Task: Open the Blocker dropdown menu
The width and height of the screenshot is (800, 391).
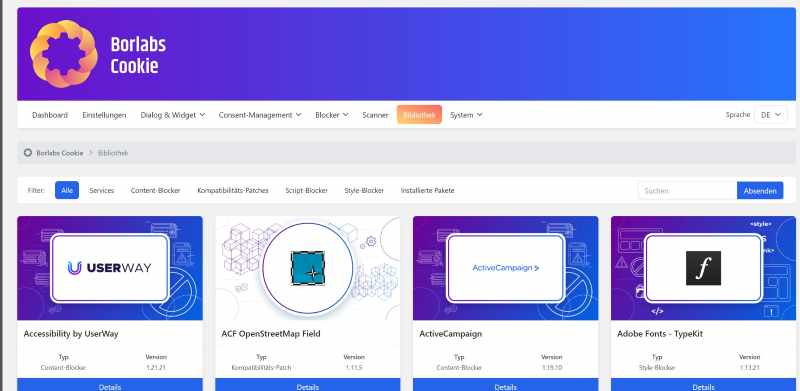Action: point(332,115)
